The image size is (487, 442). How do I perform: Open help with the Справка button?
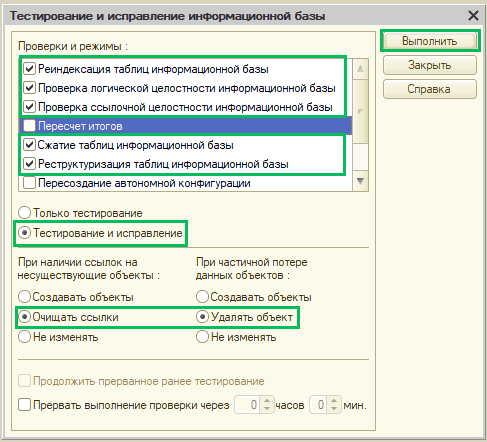[430, 89]
